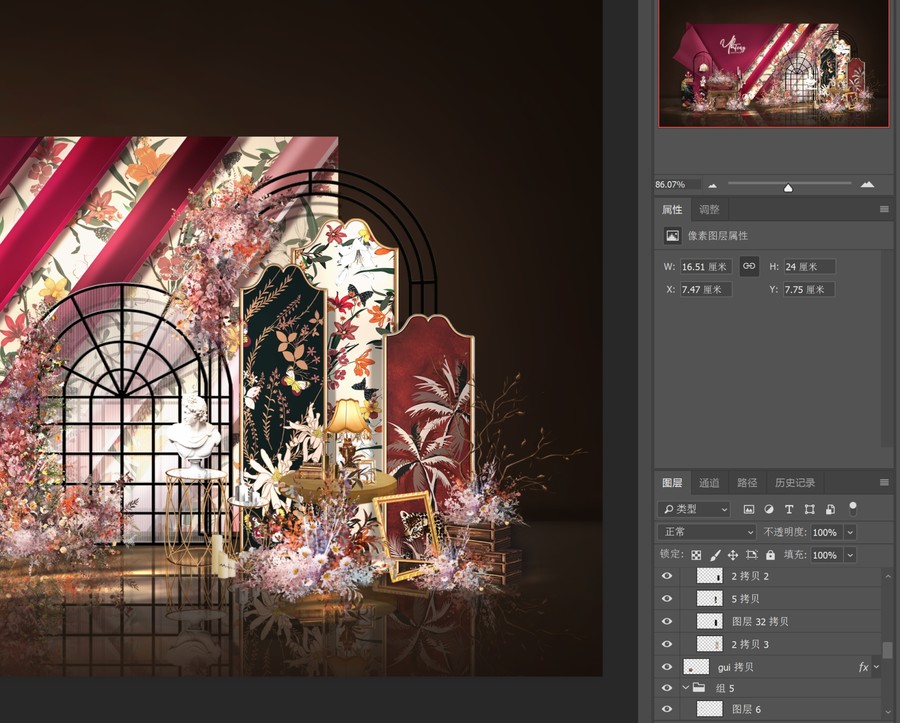The height and width of the screenshot is (723, 900).
Task: Move the navigator zoom slider handle
Action: coord(788,187)
